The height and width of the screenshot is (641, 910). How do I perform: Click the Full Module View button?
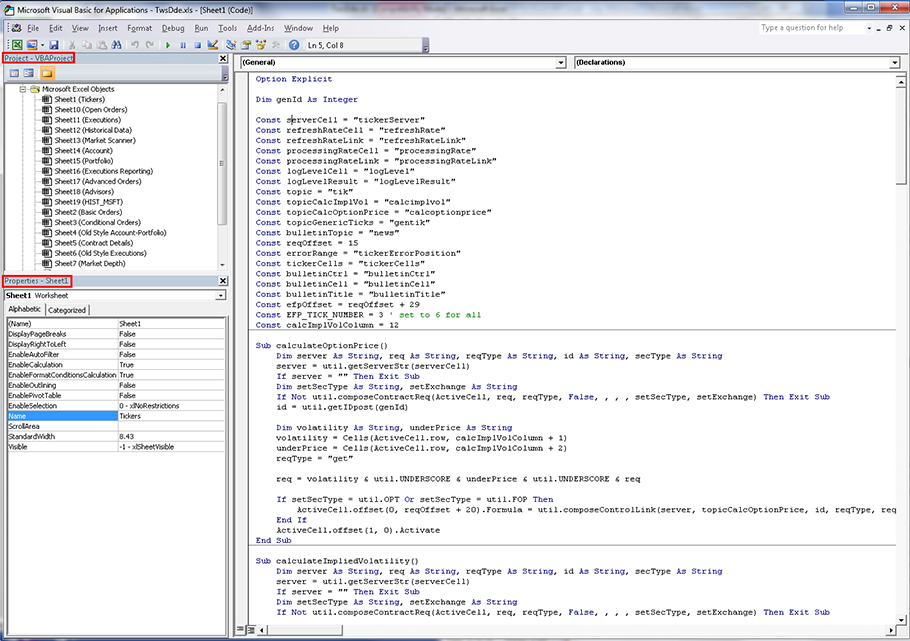click(251, 629)
